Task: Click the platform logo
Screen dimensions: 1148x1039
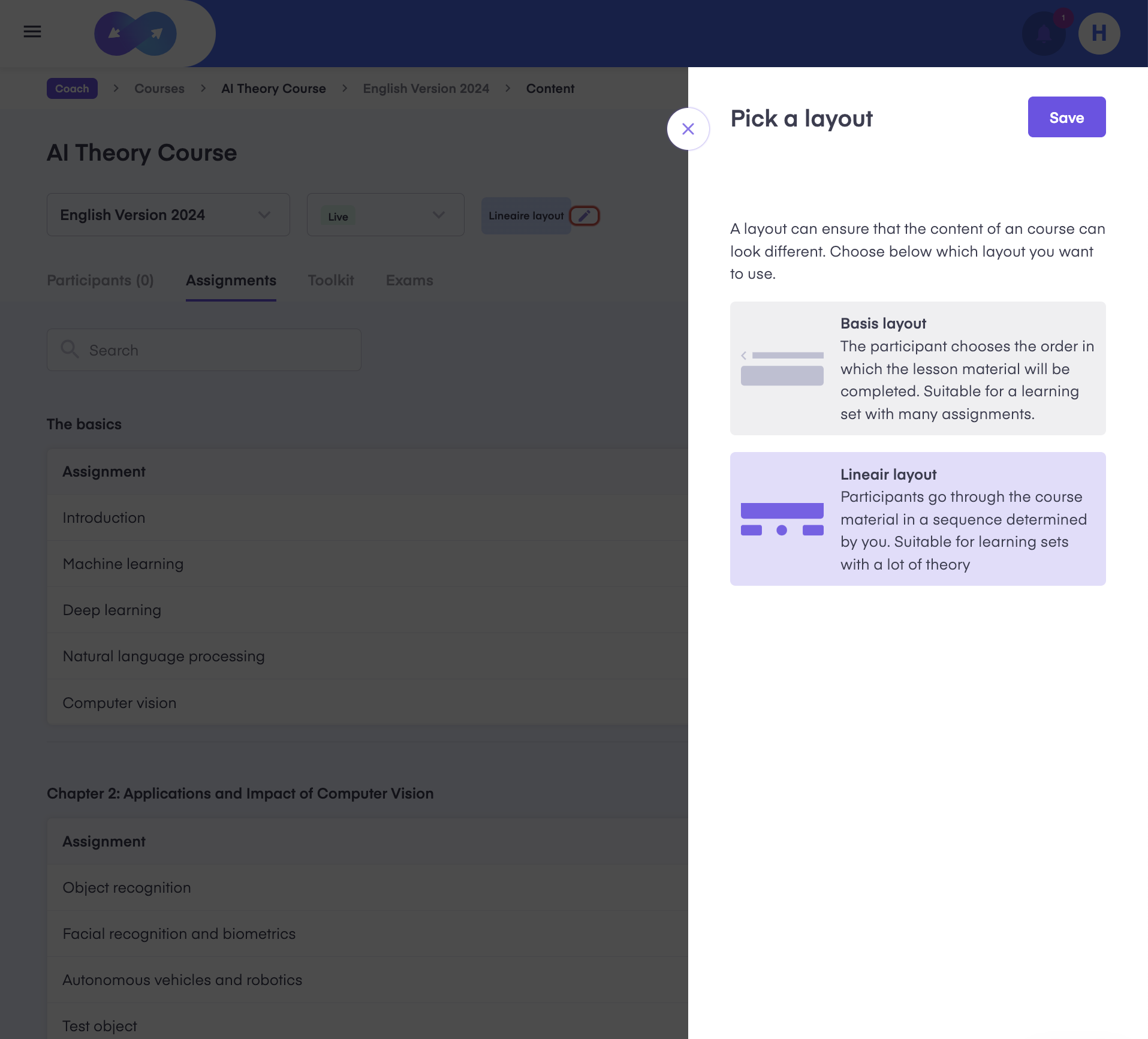Action: tap(135, 34)
